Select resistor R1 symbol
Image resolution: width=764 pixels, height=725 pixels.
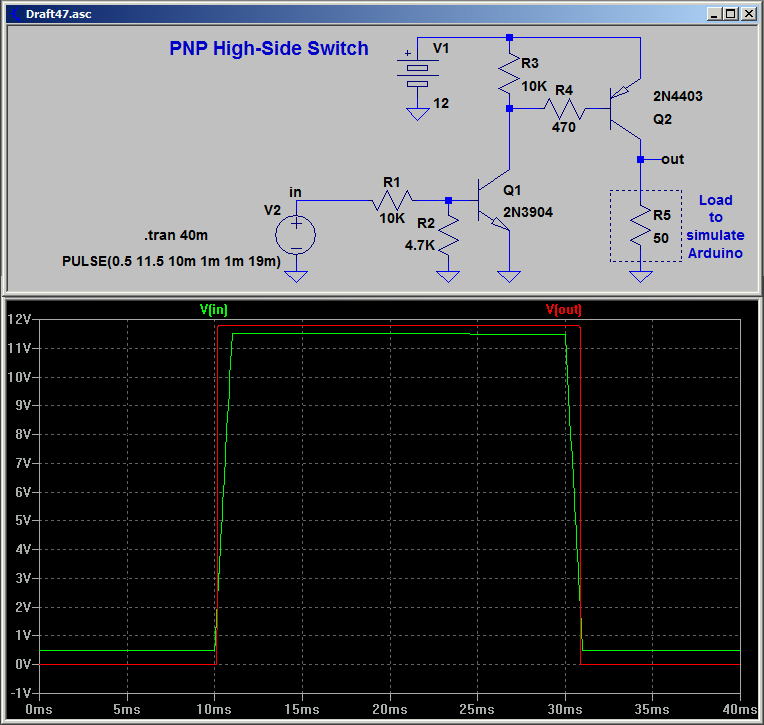coord(392,200)
